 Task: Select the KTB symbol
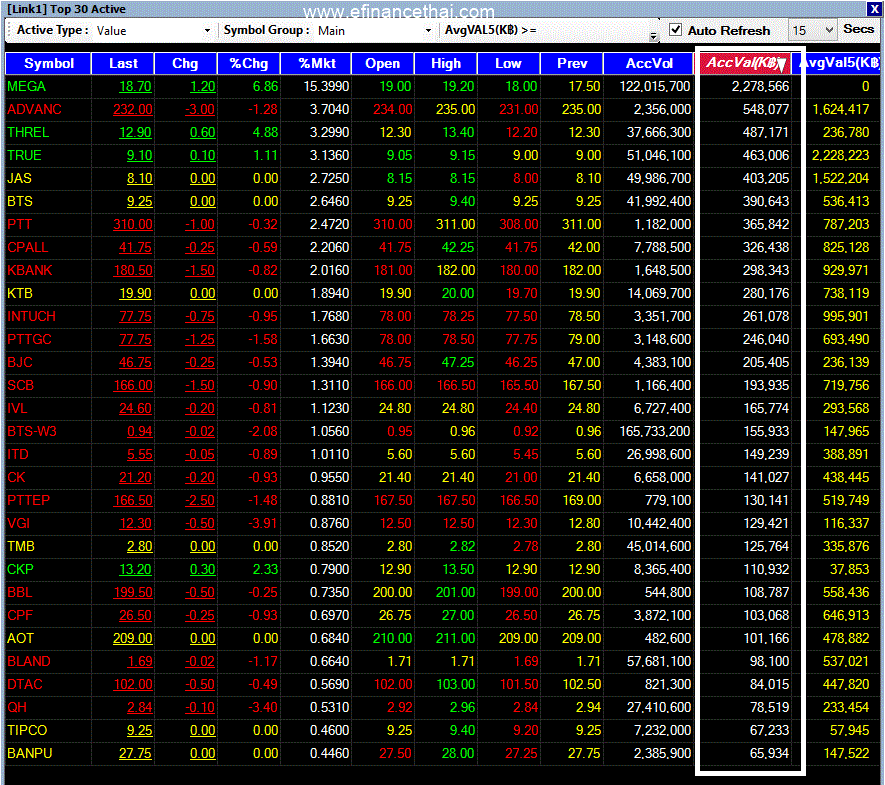pyautogui.click(x=20, y=293)
